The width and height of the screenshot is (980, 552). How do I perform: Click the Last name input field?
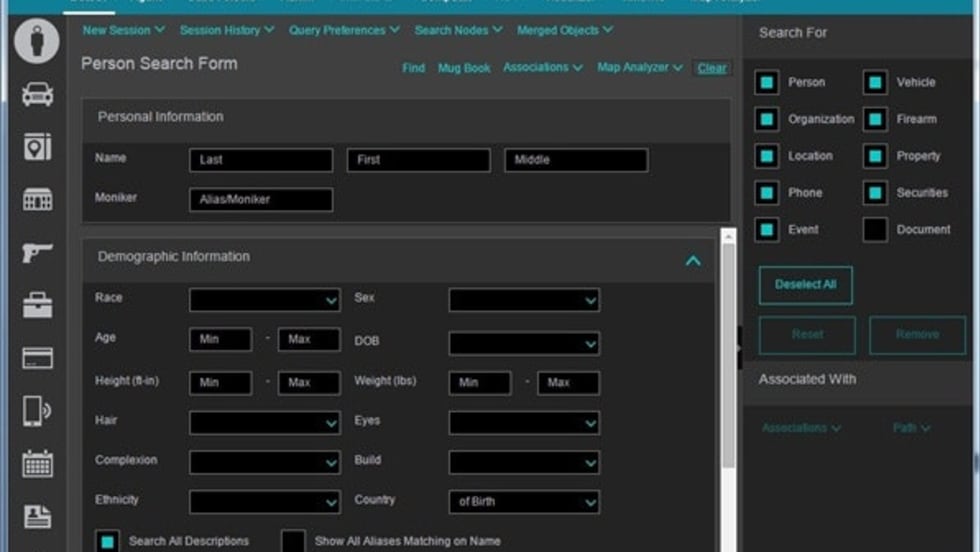click(261, 160)
